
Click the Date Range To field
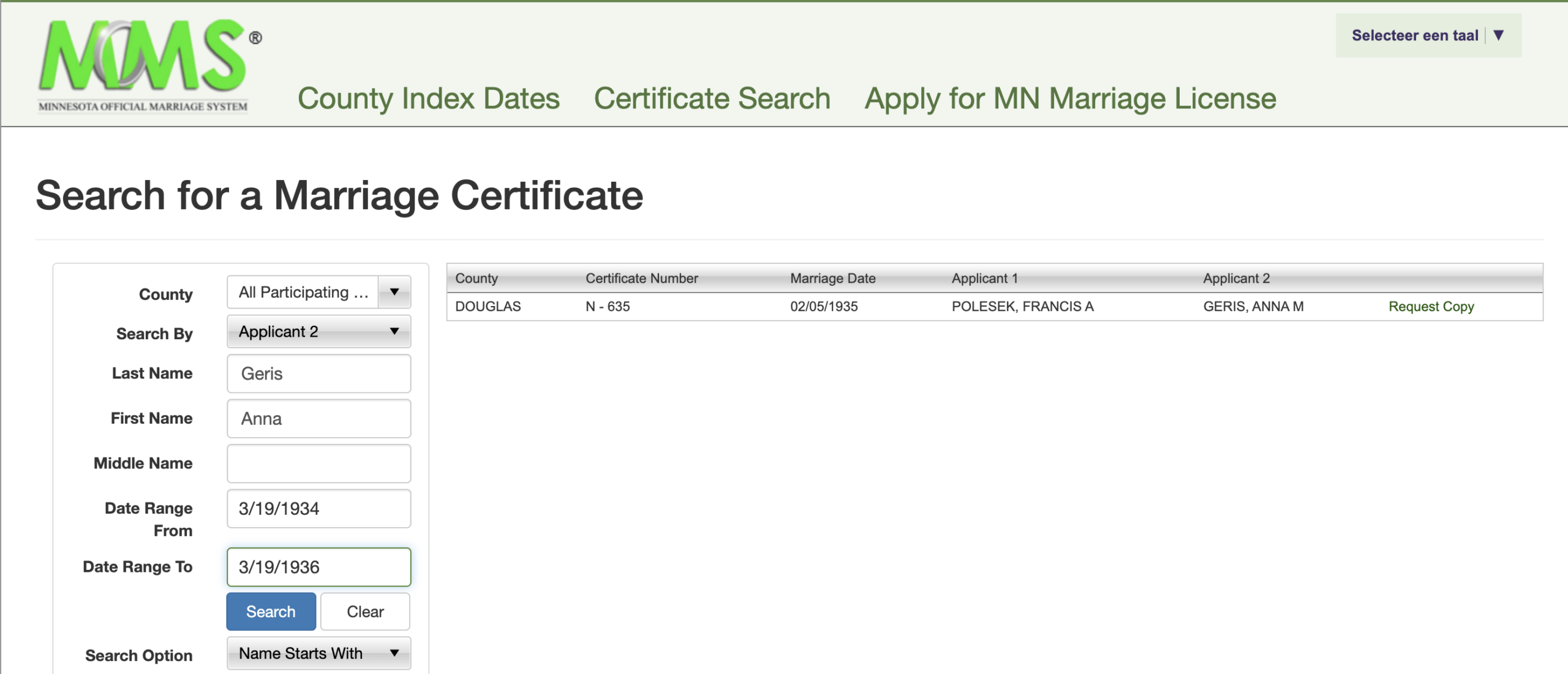[x=318, y=567]
